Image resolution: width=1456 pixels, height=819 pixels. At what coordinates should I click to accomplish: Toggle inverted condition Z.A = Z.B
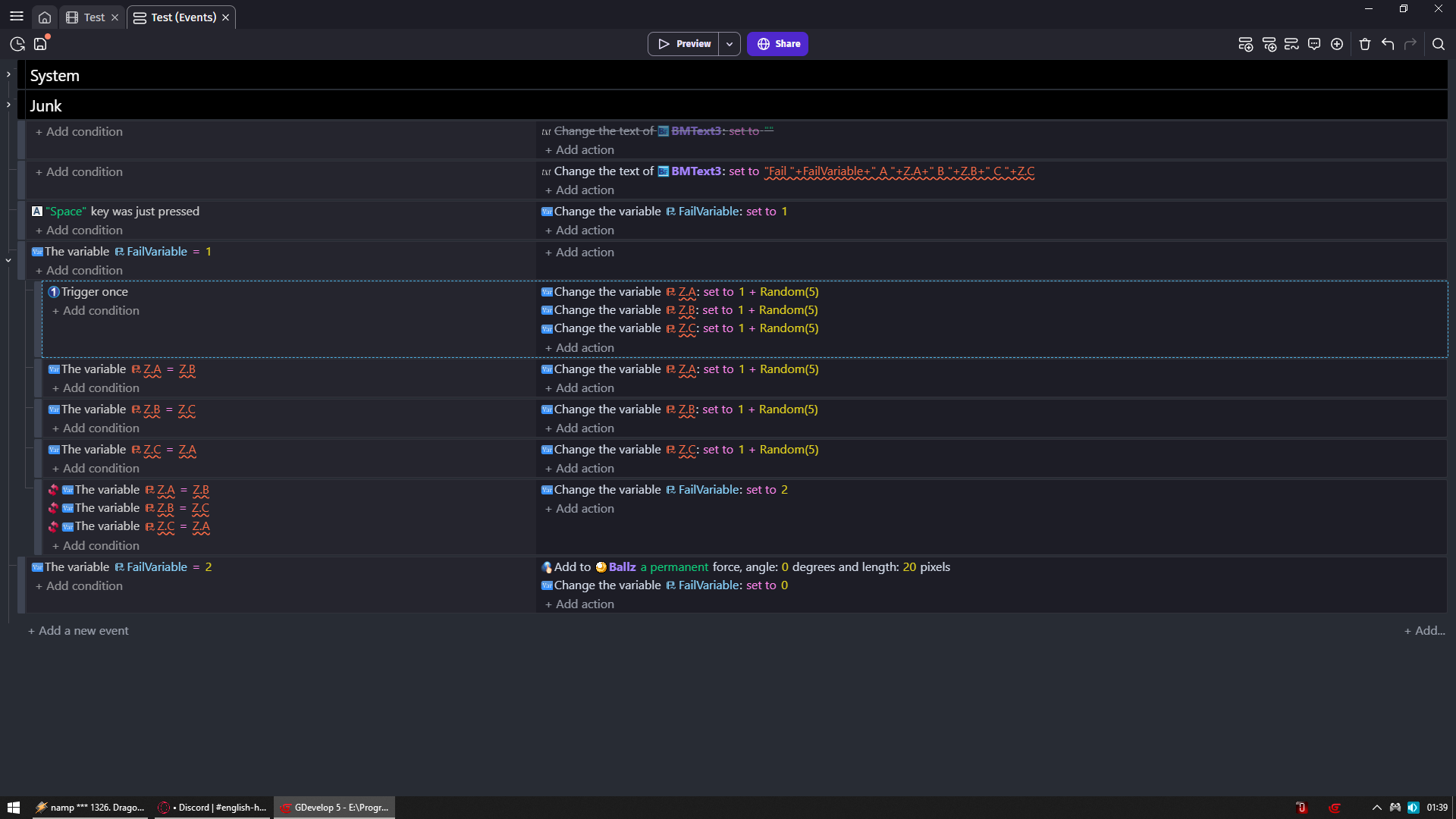click(x=53, y=490)
